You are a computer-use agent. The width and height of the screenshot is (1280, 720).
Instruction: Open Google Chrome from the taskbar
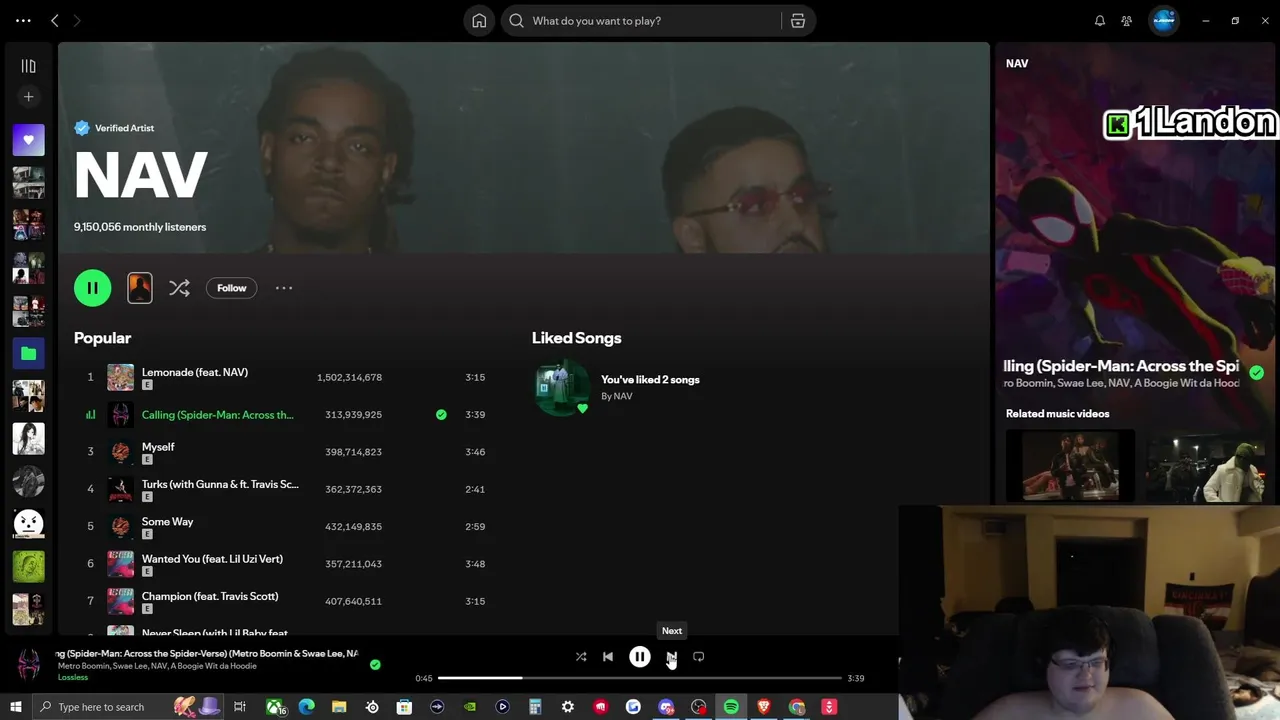click(x=797, y=707)
